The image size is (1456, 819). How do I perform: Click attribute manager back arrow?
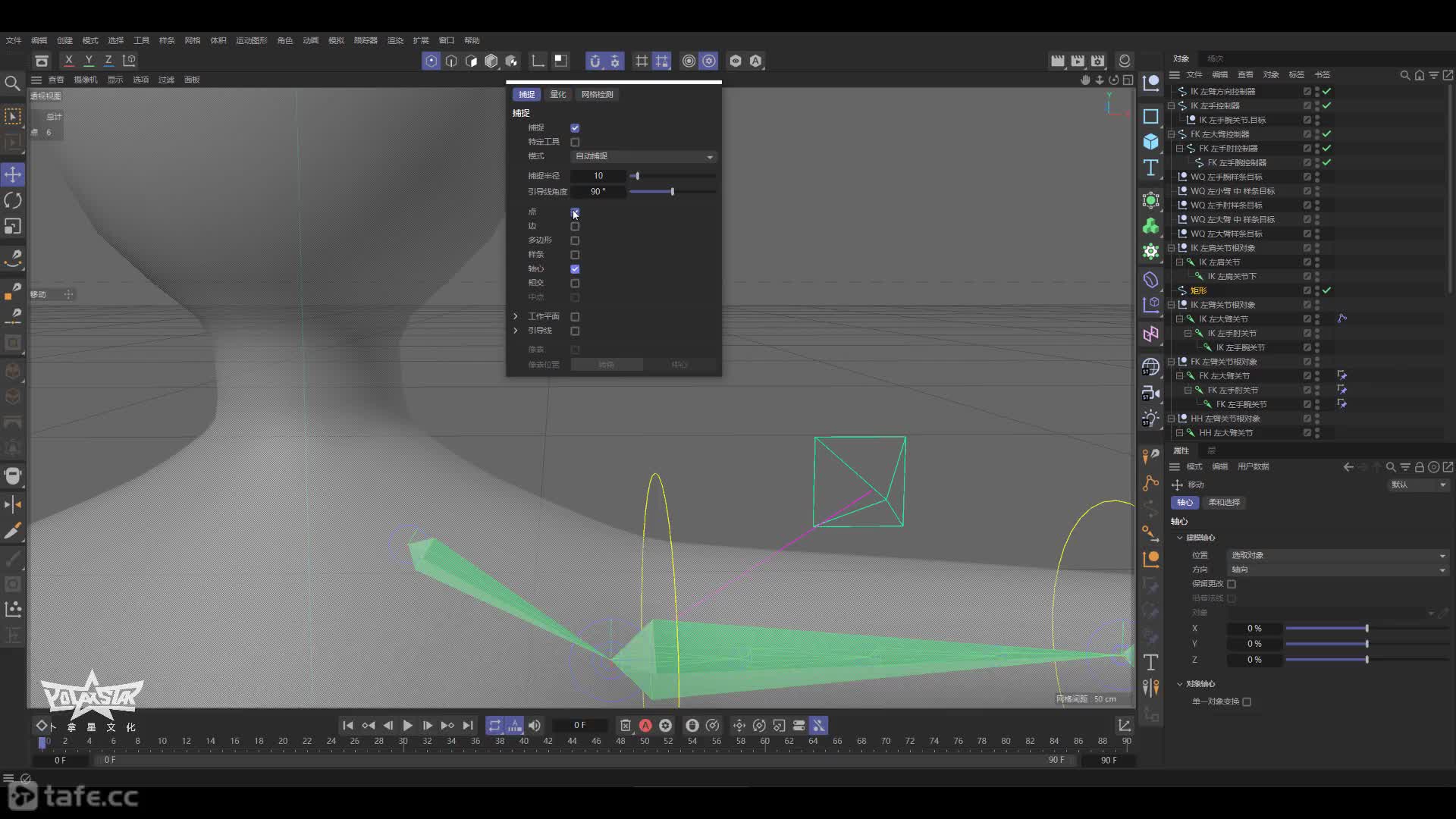1348,467
